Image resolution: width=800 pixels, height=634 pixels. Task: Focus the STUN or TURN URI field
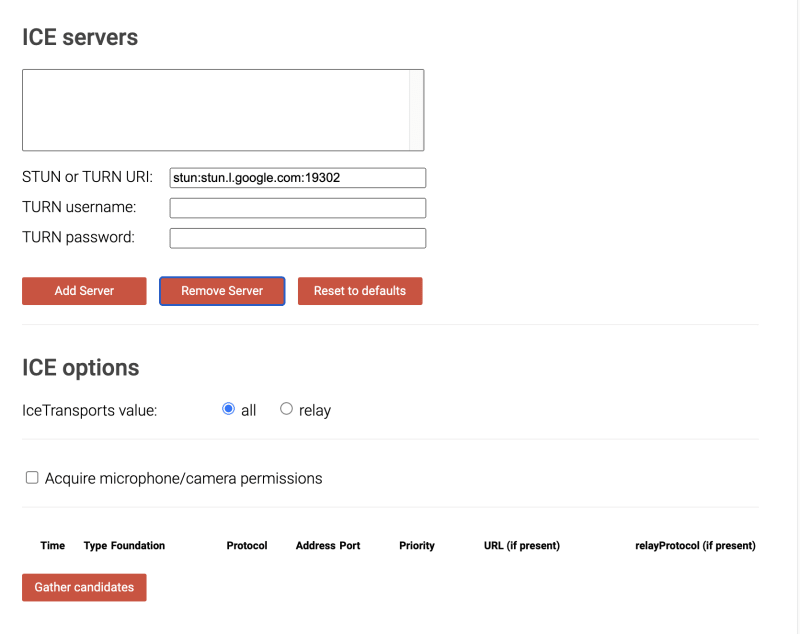point(298,177)
